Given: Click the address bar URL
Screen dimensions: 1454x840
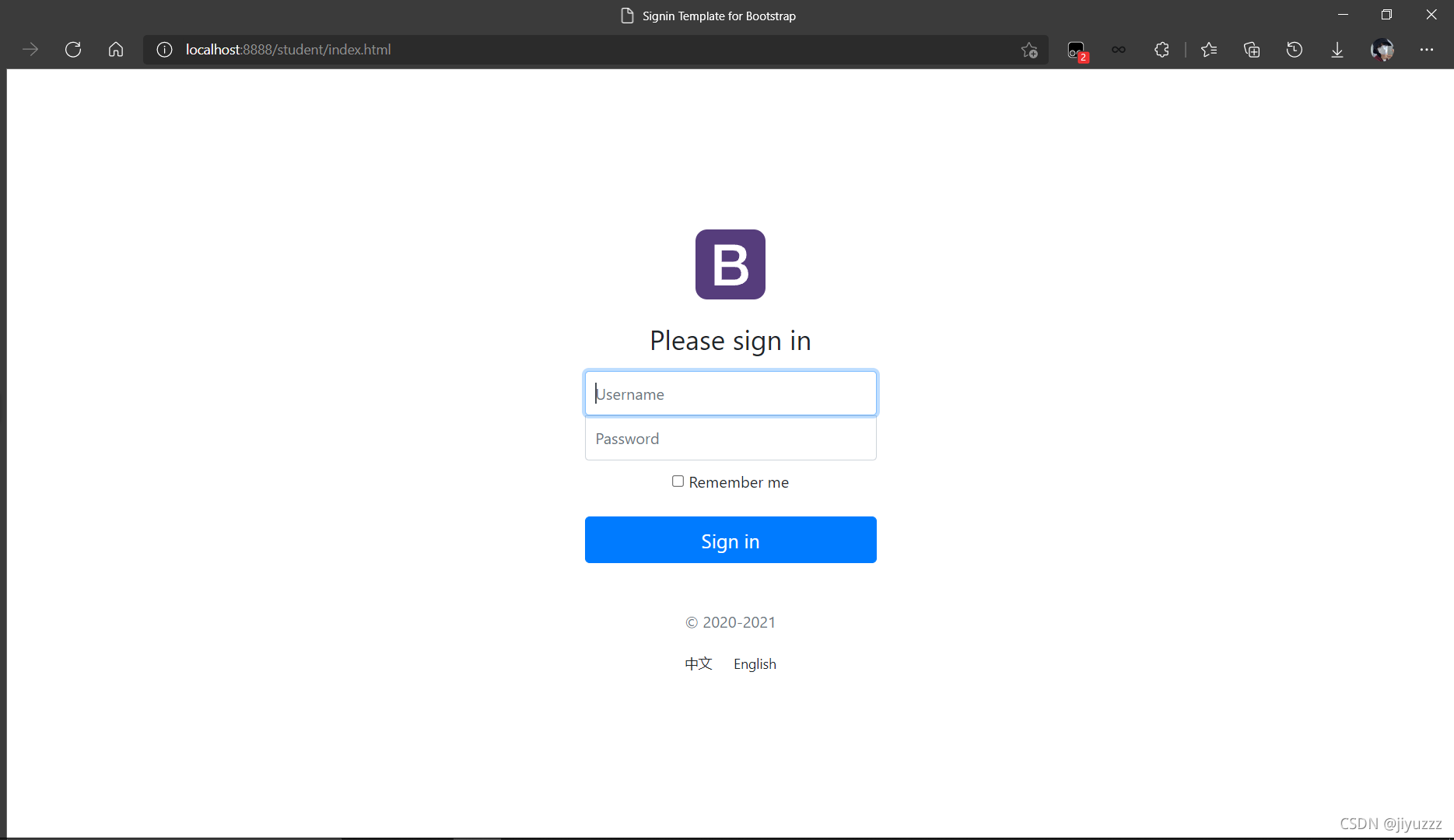Looking at the screenshot, I should coord(288,50).
